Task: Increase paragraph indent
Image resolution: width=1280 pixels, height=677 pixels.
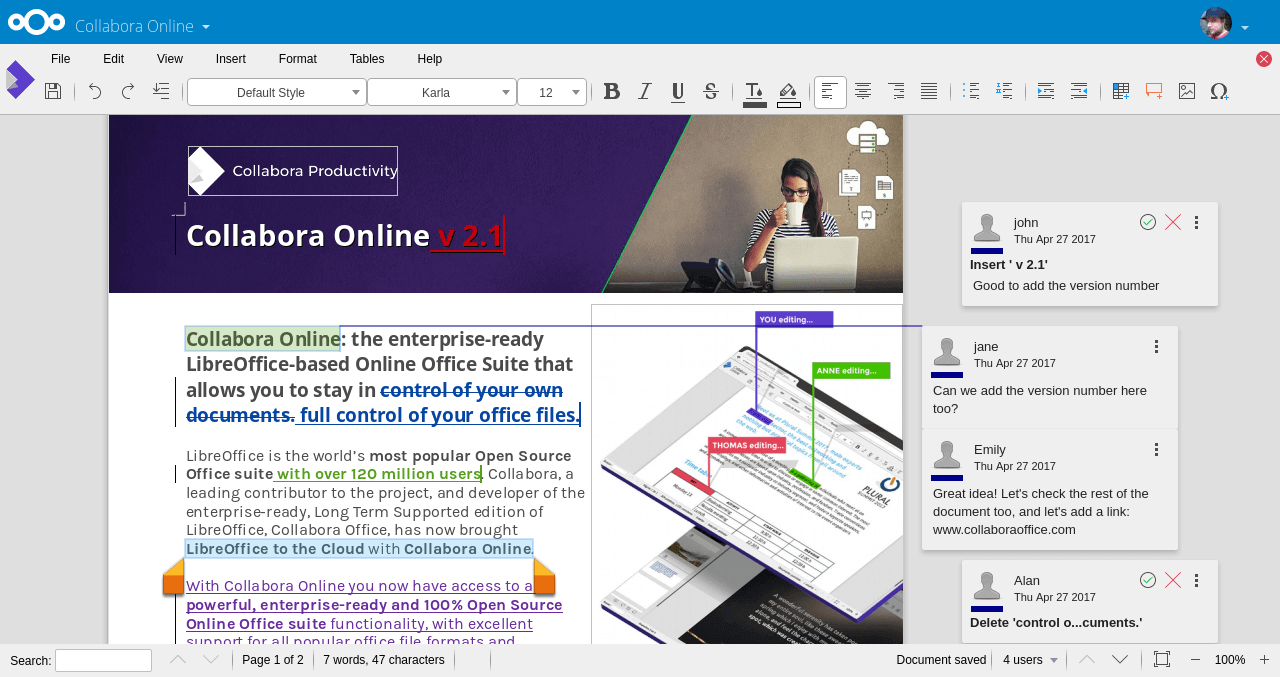Action: 1046,92
